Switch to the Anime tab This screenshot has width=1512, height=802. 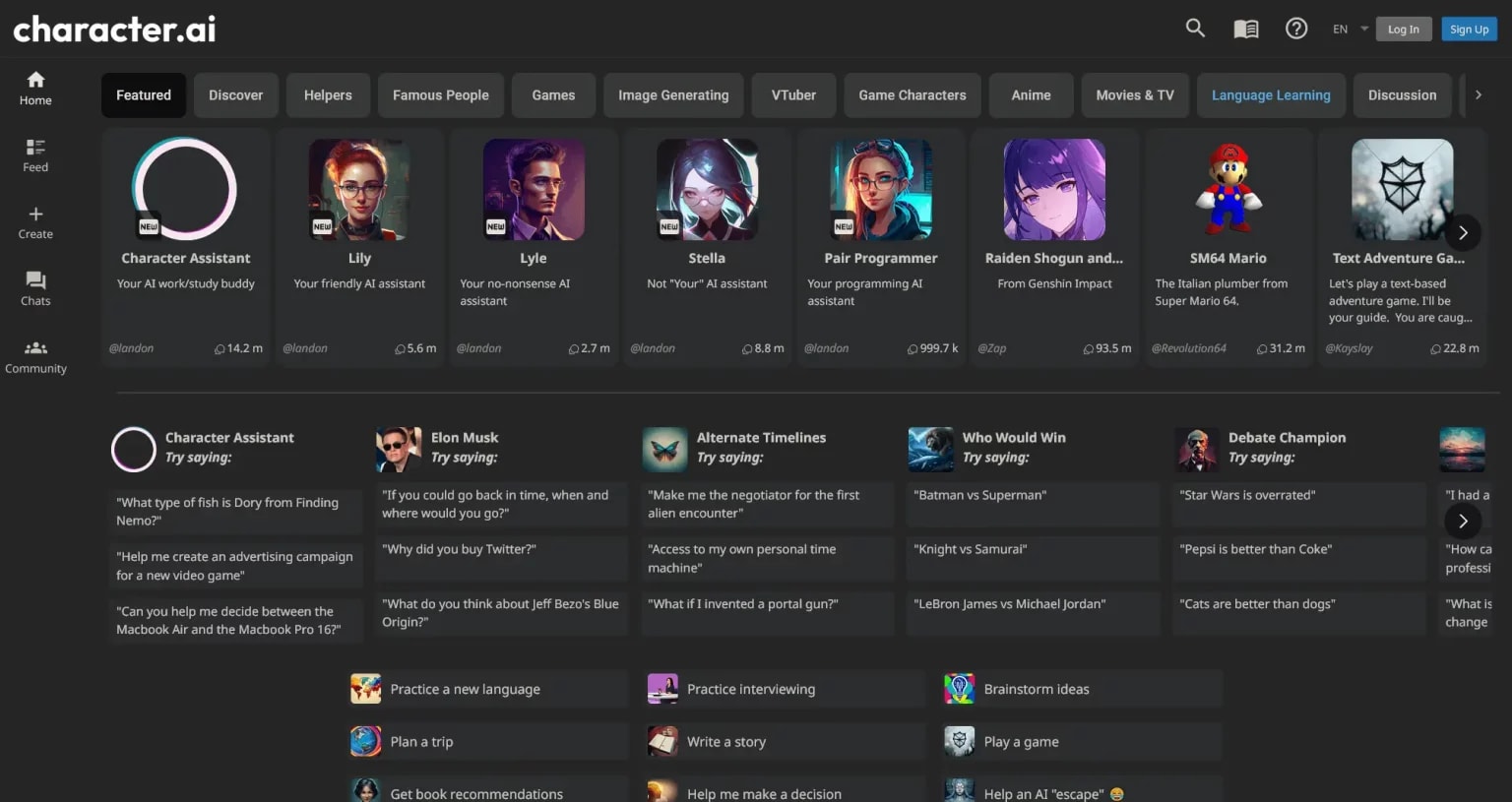pyautogui.click(x=1031, y=95)
